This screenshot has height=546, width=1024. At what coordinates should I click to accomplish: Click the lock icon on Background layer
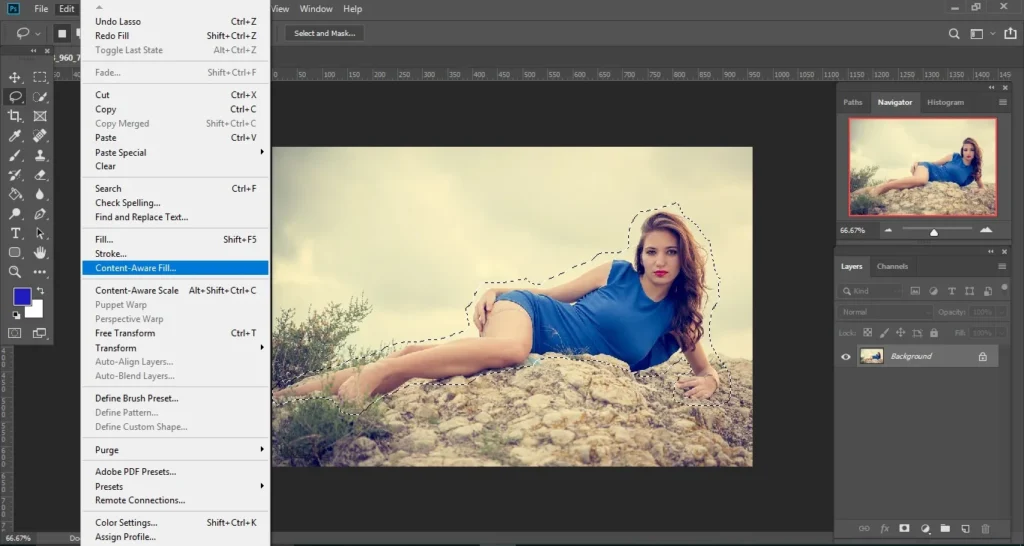coord(982,357)
